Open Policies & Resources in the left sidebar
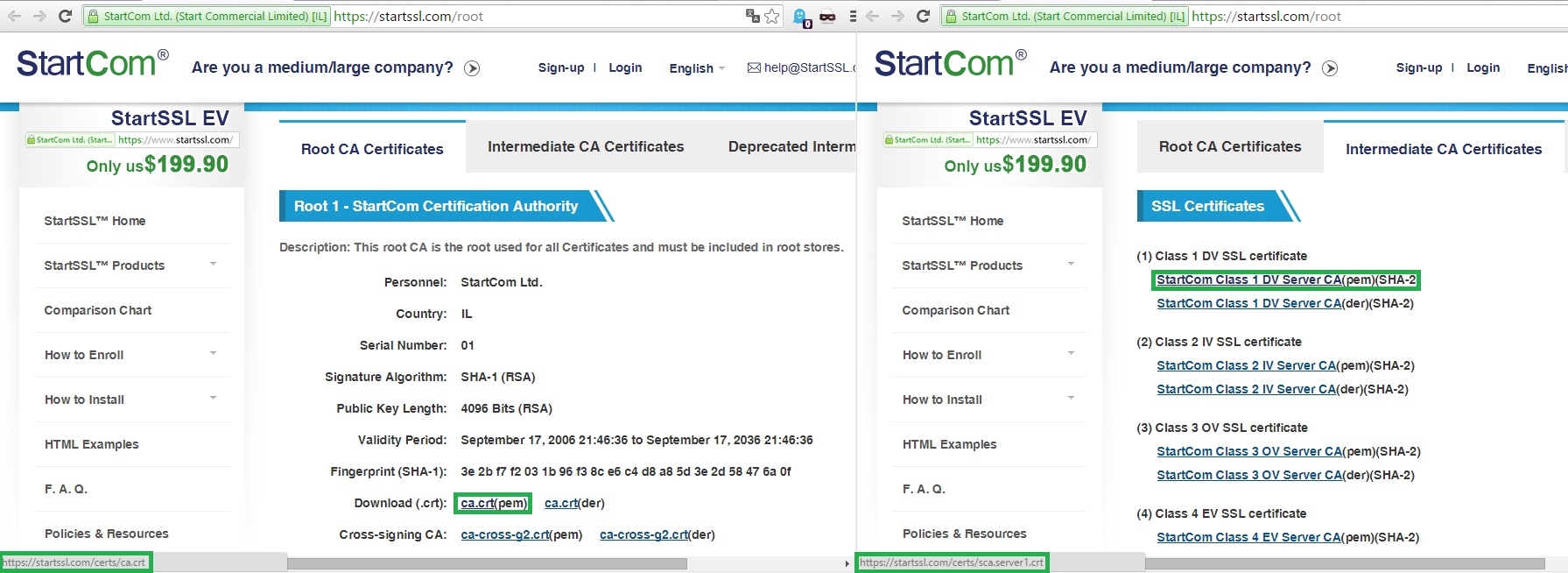The image size is (1568, 573). (106, 534)
